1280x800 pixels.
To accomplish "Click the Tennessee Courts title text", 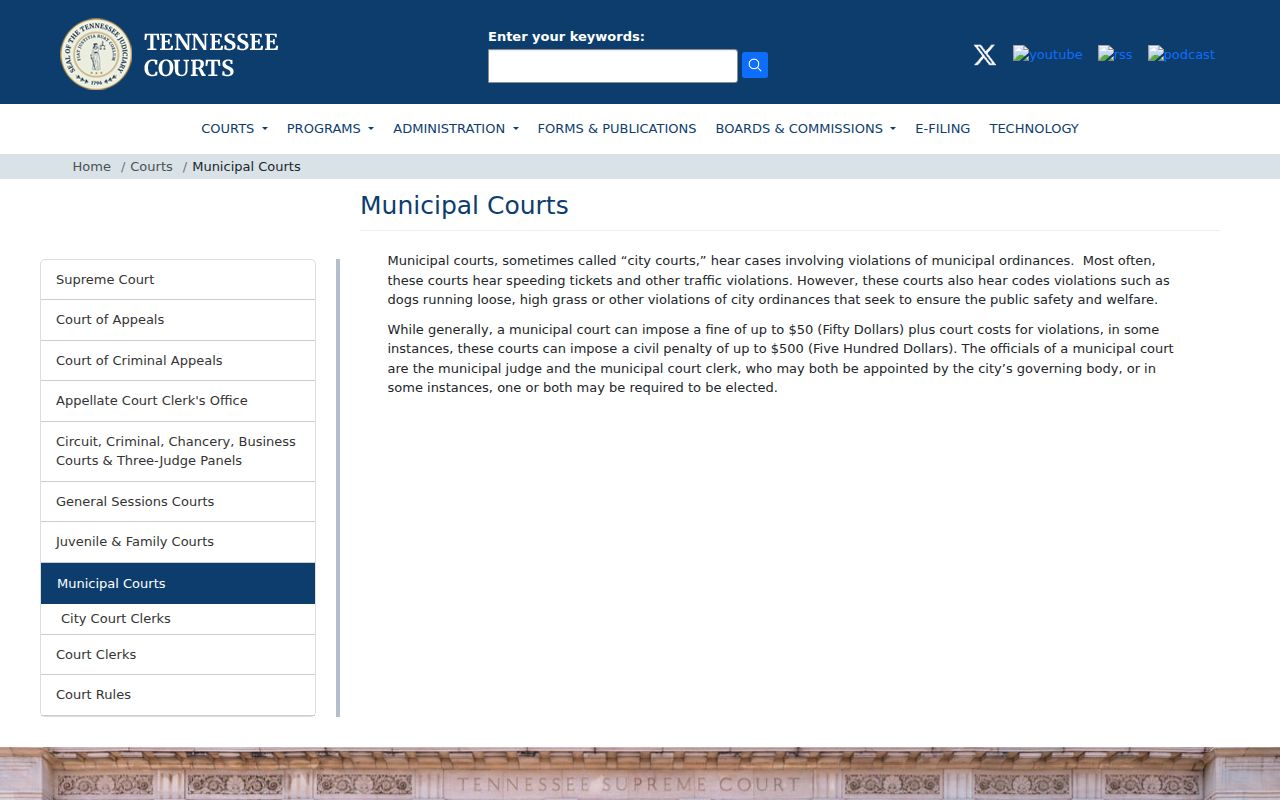I will click(x=211, y=55).
